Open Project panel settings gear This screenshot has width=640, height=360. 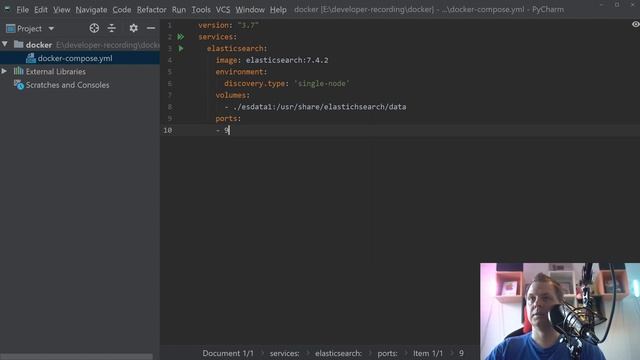(133, 28)
